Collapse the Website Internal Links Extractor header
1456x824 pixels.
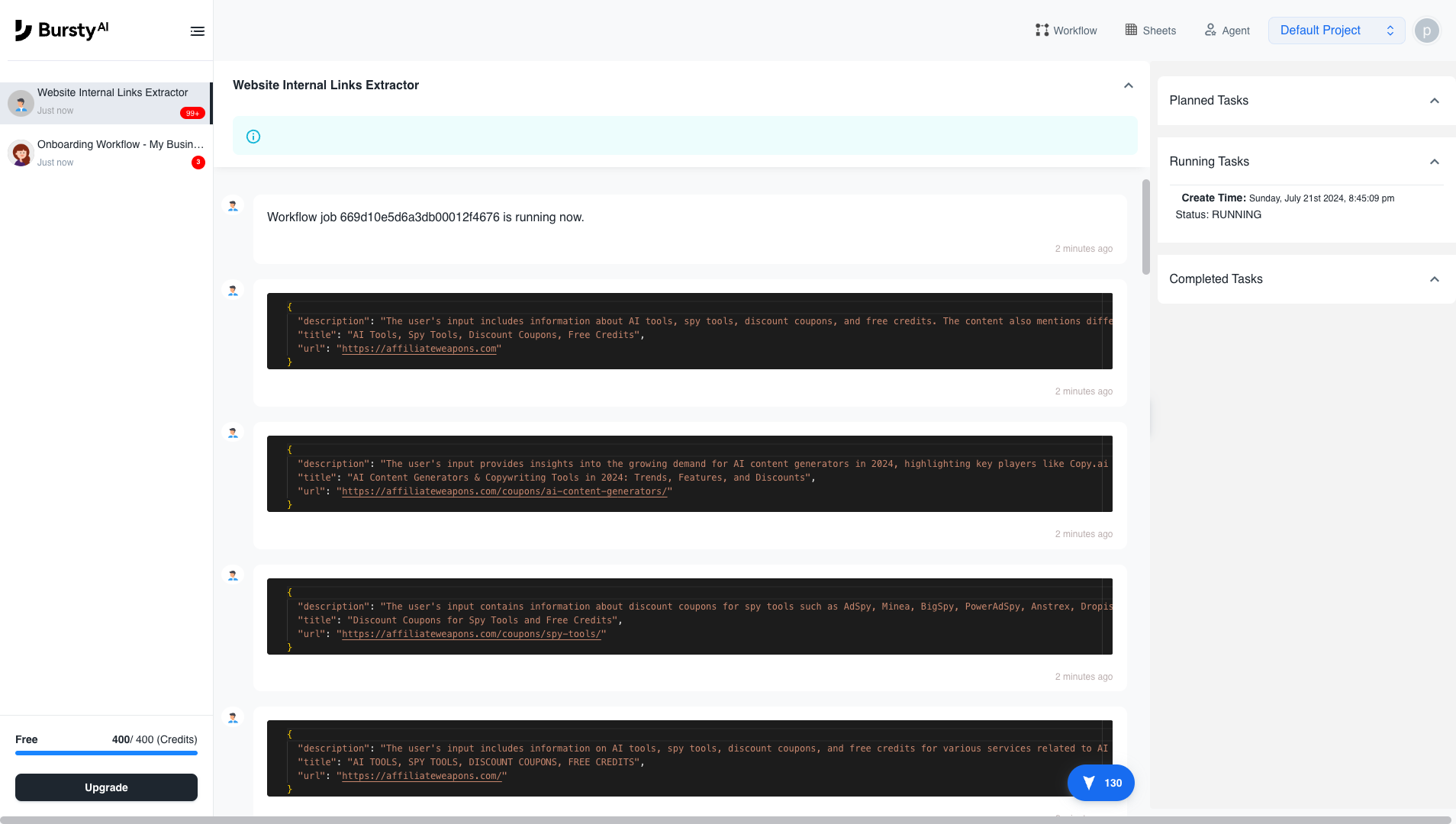(1128, 85)
